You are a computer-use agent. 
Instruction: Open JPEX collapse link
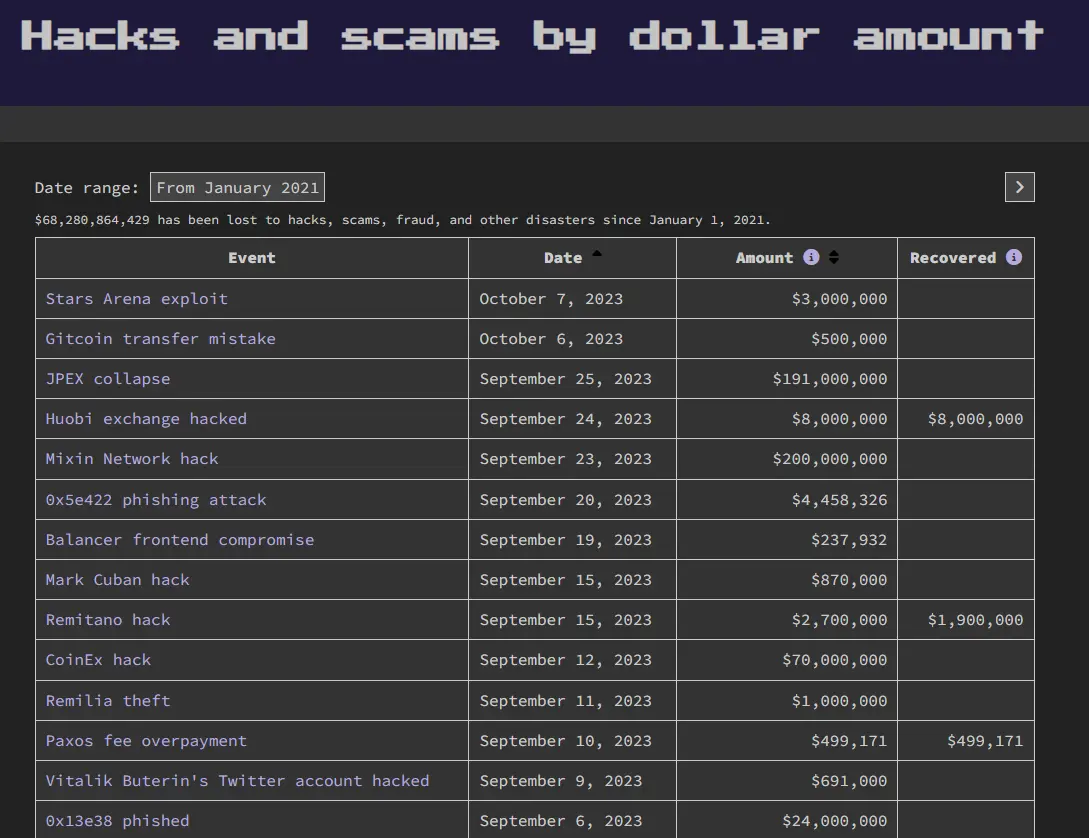[x=108, y=379]
